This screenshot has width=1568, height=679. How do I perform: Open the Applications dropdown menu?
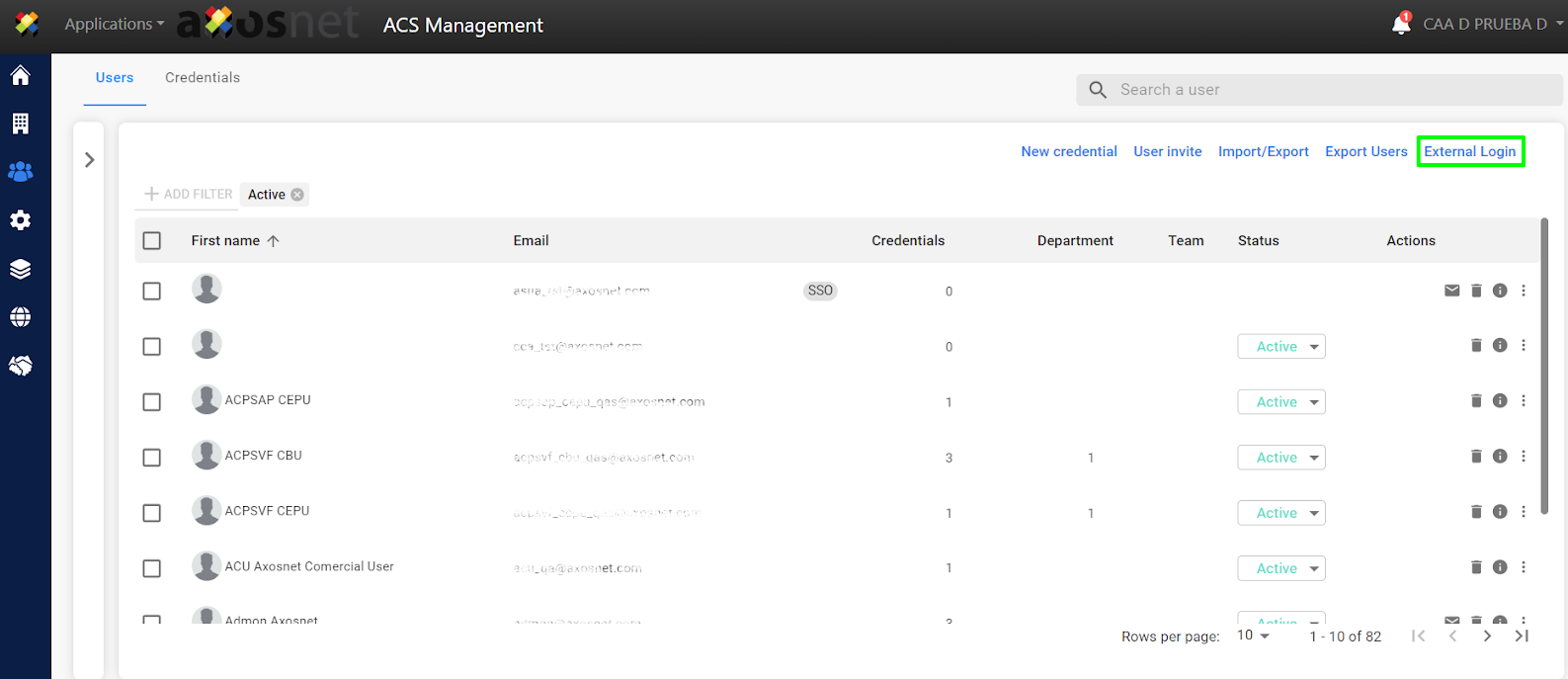point(114,24)
